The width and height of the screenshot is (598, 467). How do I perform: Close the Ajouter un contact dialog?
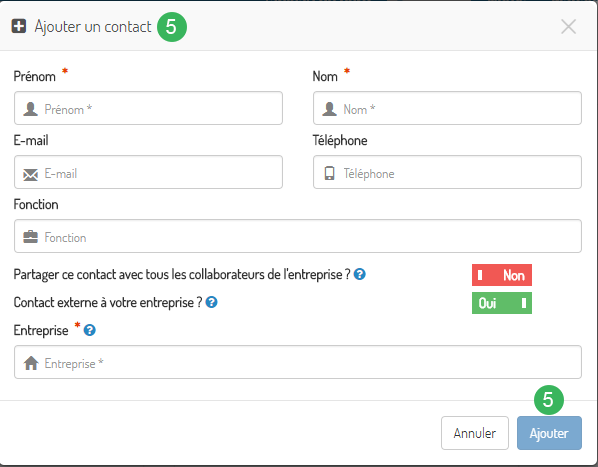tap(568, 27)
